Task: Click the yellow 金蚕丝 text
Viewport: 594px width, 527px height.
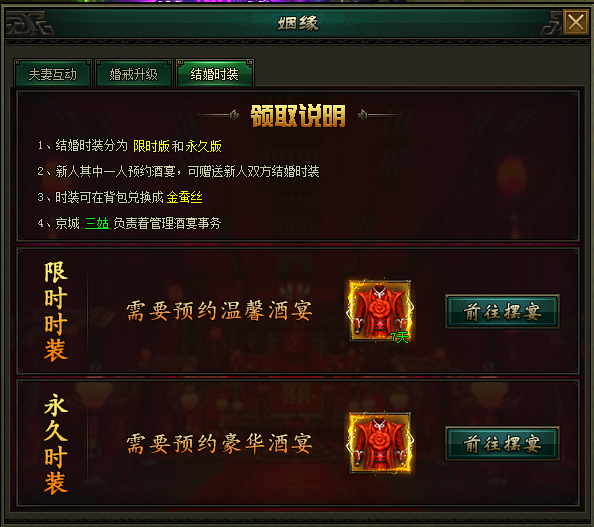Action: pyautogui.click(x=184, y=197)
